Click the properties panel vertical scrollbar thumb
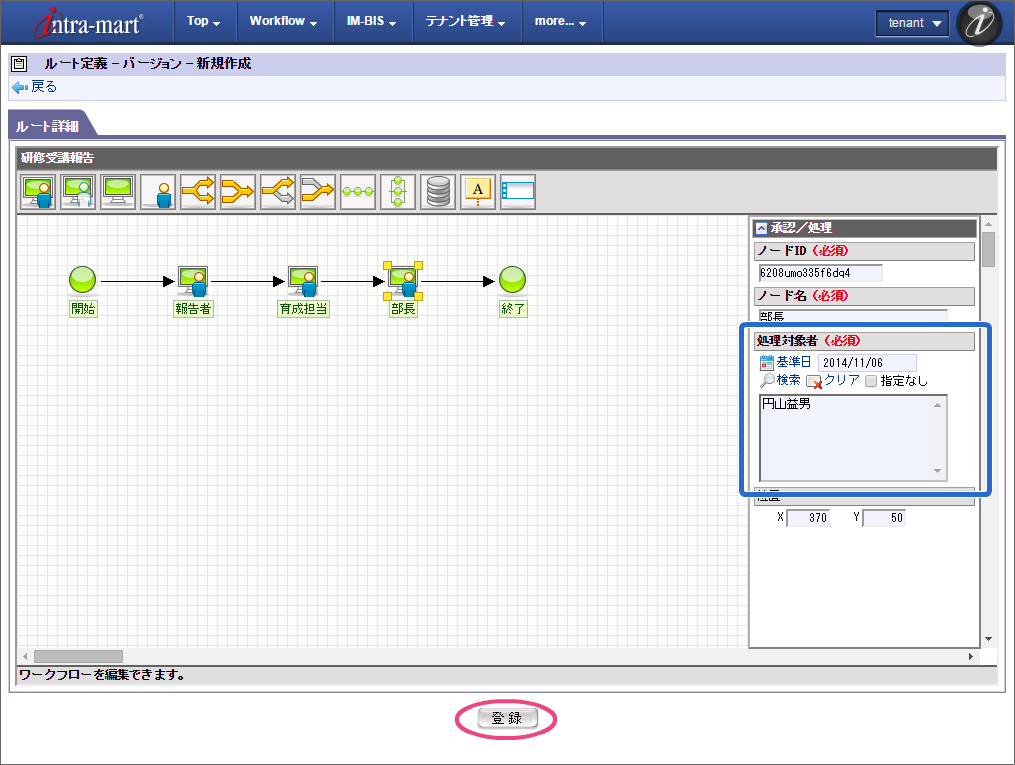This screenshot has width=1015, height=765. [x=988, y=249]
